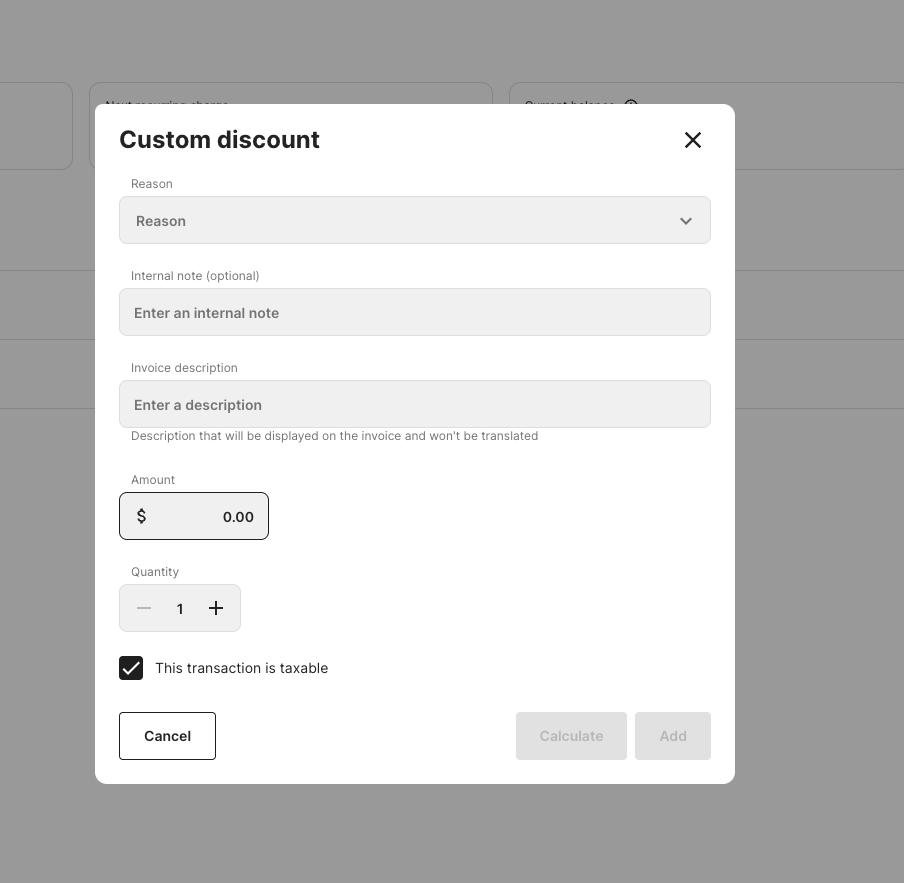
Task: Click the Add button
Action: point(673,736)
